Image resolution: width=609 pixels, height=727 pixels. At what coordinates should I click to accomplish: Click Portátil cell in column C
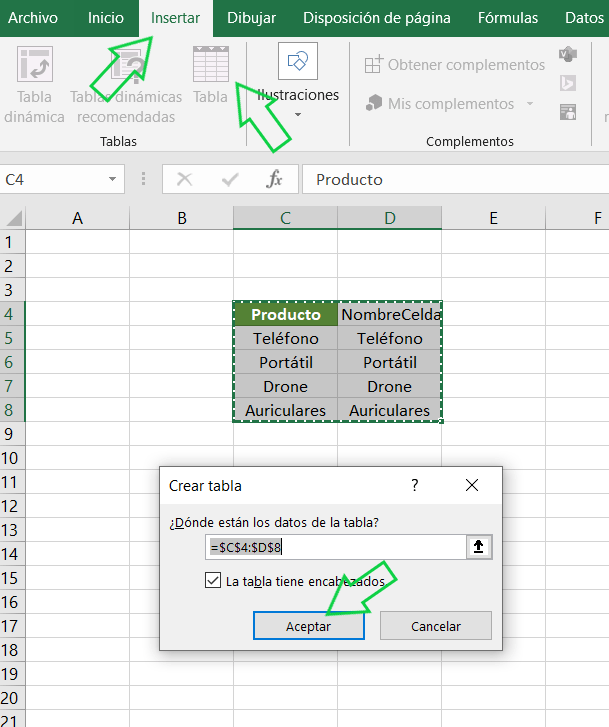tap(286, 362)
